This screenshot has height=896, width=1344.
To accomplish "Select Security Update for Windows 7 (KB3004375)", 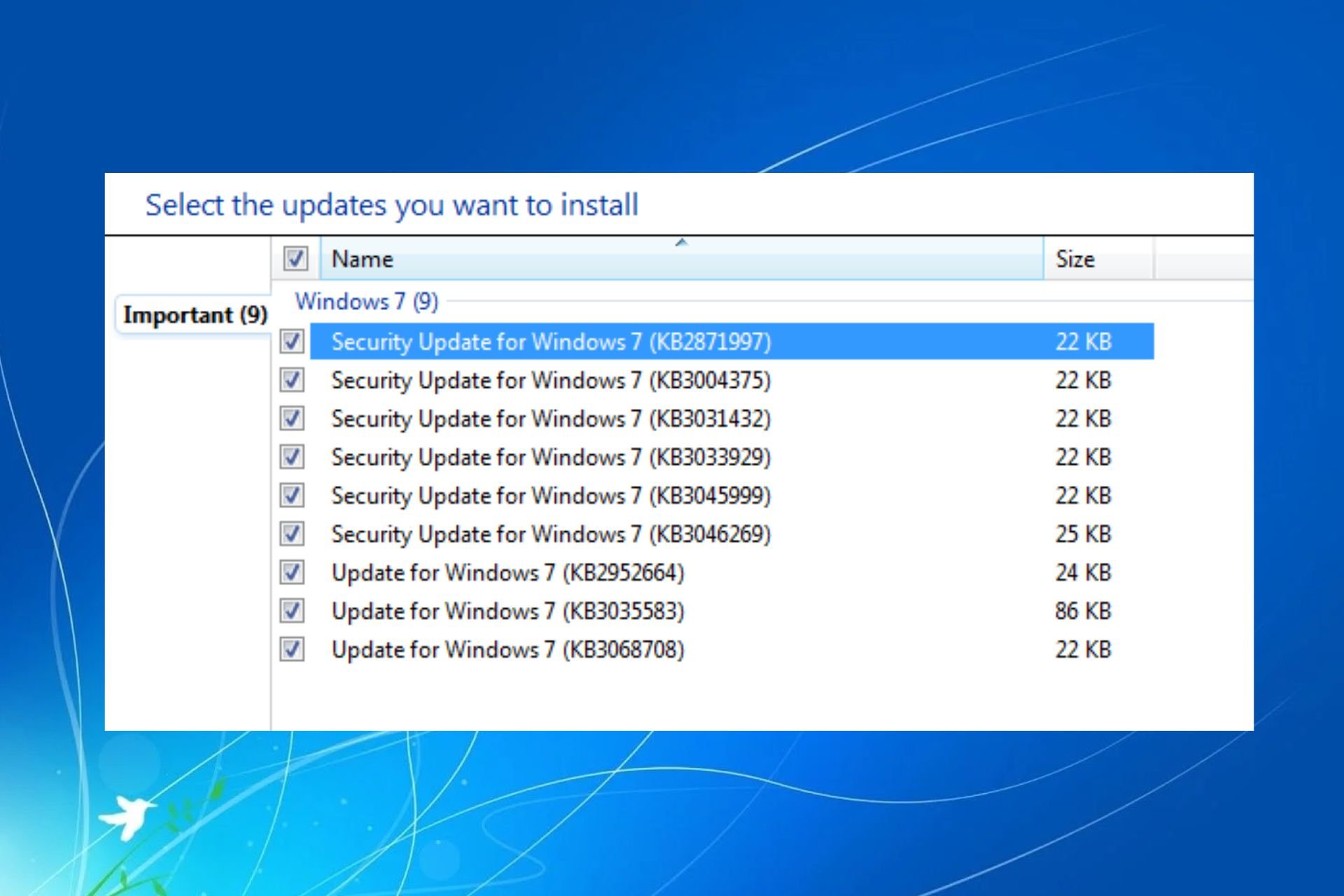I will [551, 380].
